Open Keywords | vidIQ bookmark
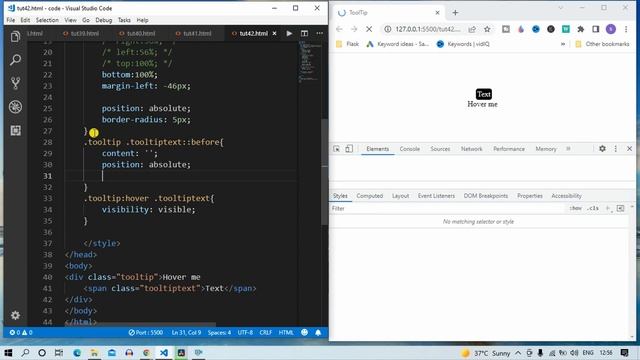The width and height of the screenshot is (640, 360). (x=463, y=44)
